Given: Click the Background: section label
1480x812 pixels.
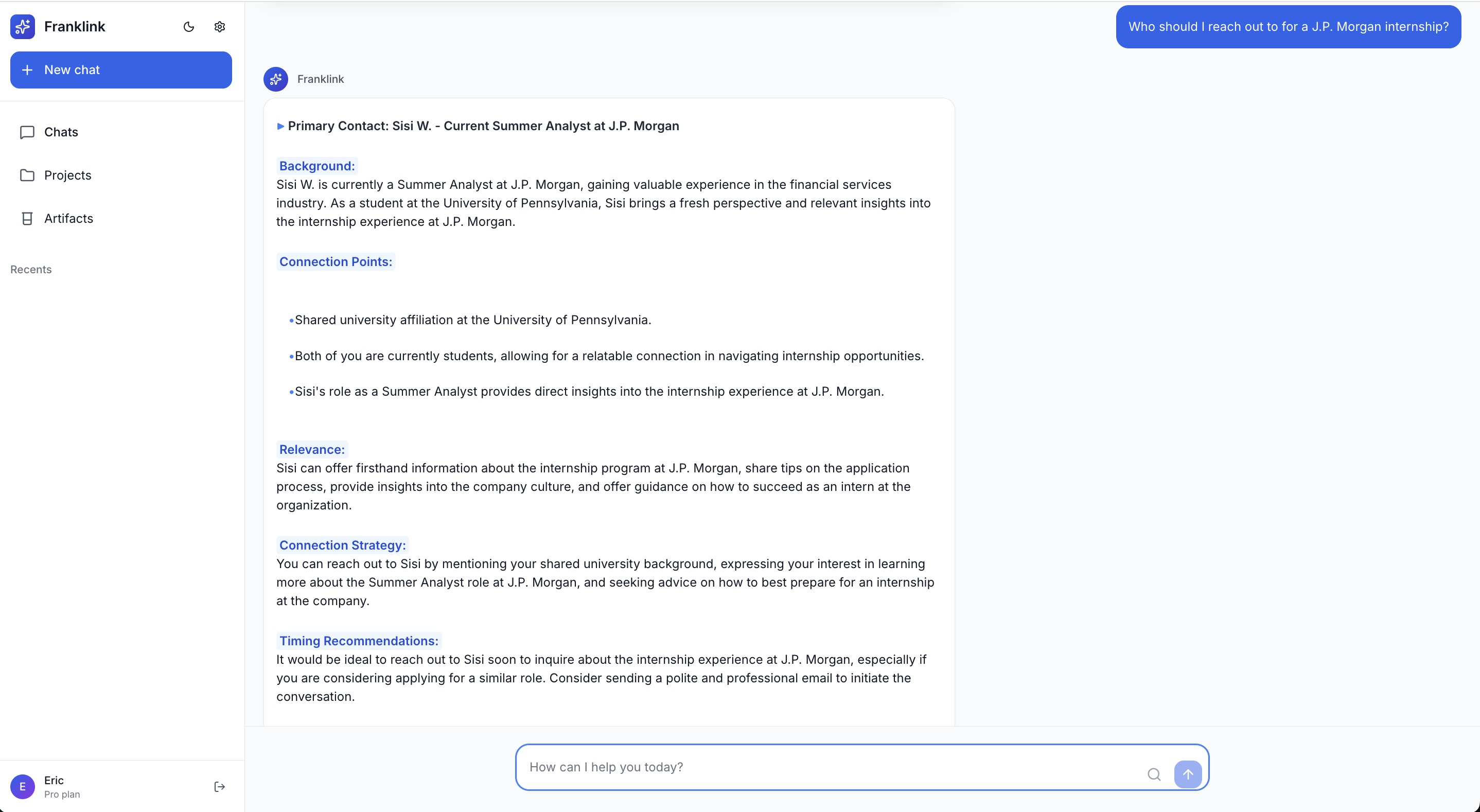Looking at the screenshot, I should (x=317, y=166).
